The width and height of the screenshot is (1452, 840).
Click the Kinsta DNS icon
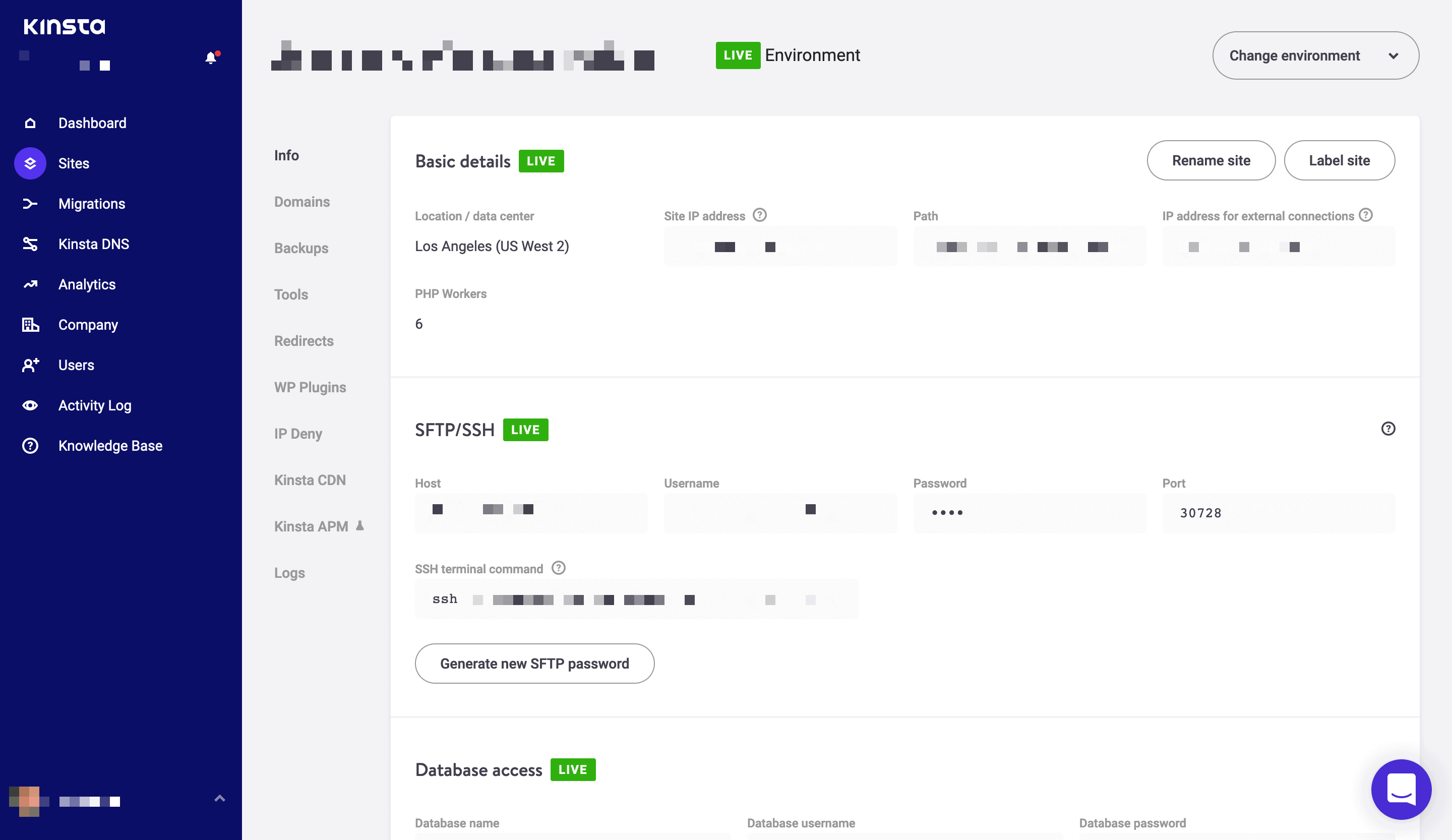[x=30, y=244]
